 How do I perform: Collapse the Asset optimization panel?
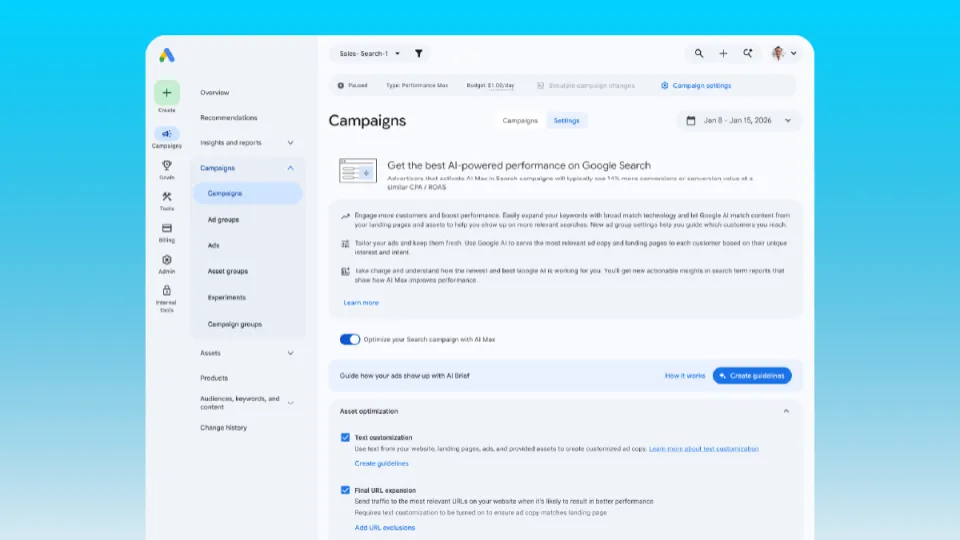coord(786,411)
